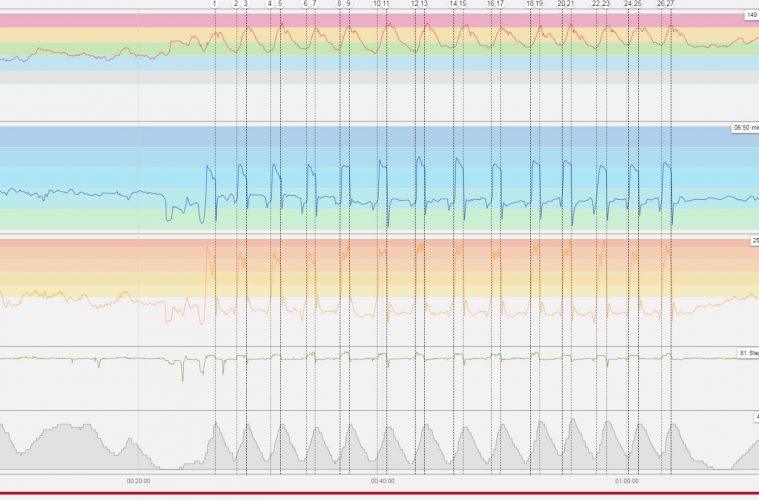
Task: Select lap marker 6
Action: click(x=306, y=4)
